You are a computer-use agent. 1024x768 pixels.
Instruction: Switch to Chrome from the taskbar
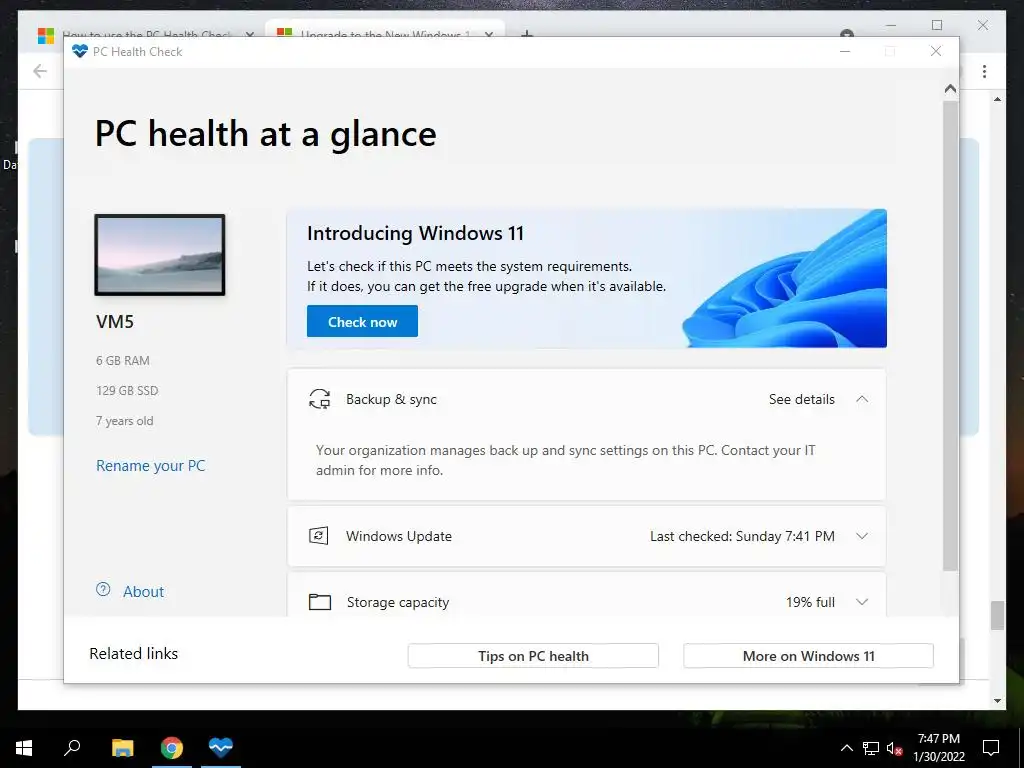coord(172,748)
